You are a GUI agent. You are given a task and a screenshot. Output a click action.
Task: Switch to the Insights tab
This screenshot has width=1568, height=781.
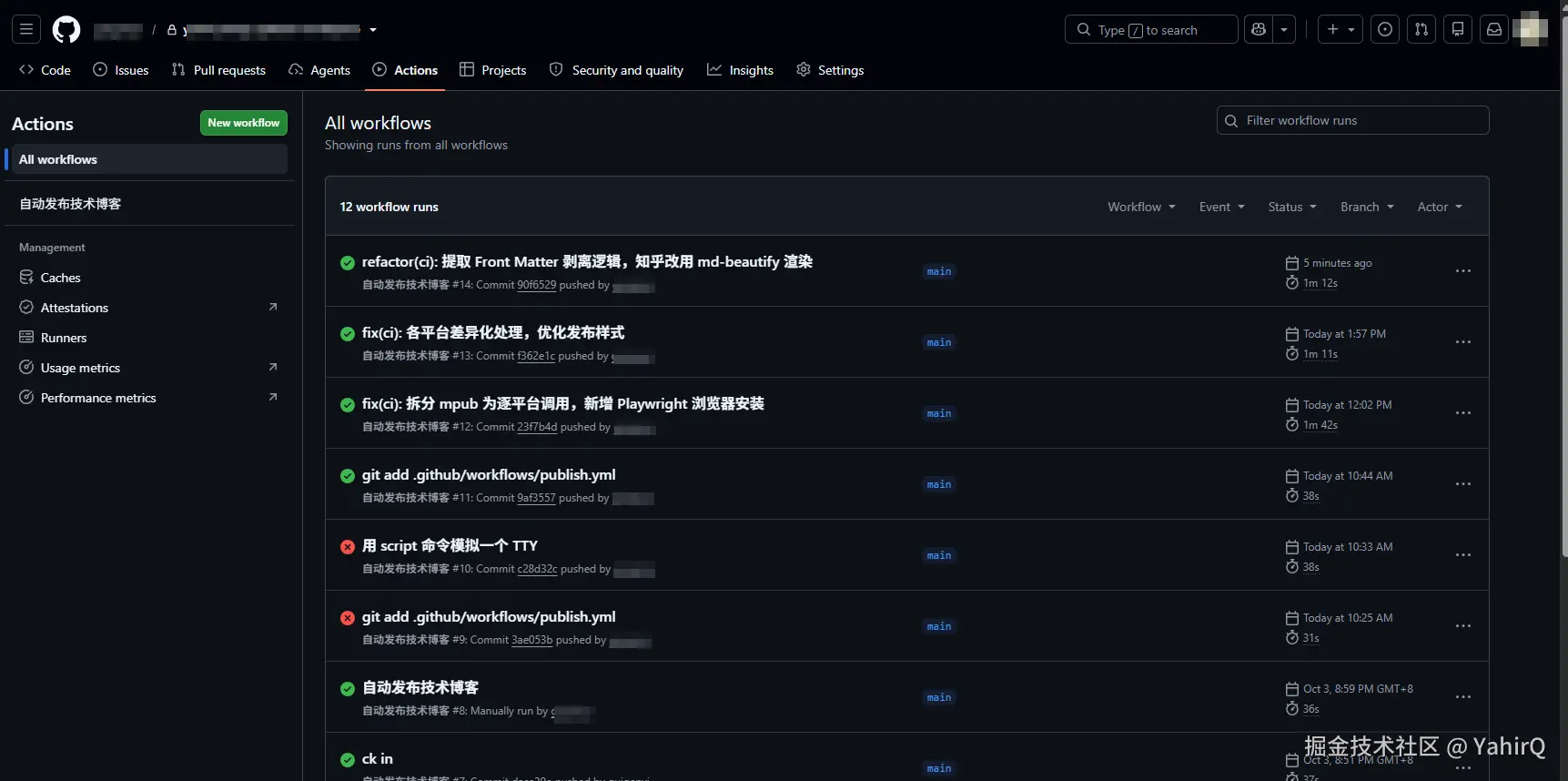pos(740,70)
